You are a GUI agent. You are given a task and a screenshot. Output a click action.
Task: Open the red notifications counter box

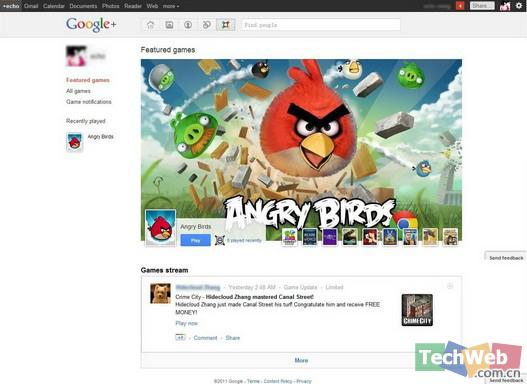(x=460, y=6)
